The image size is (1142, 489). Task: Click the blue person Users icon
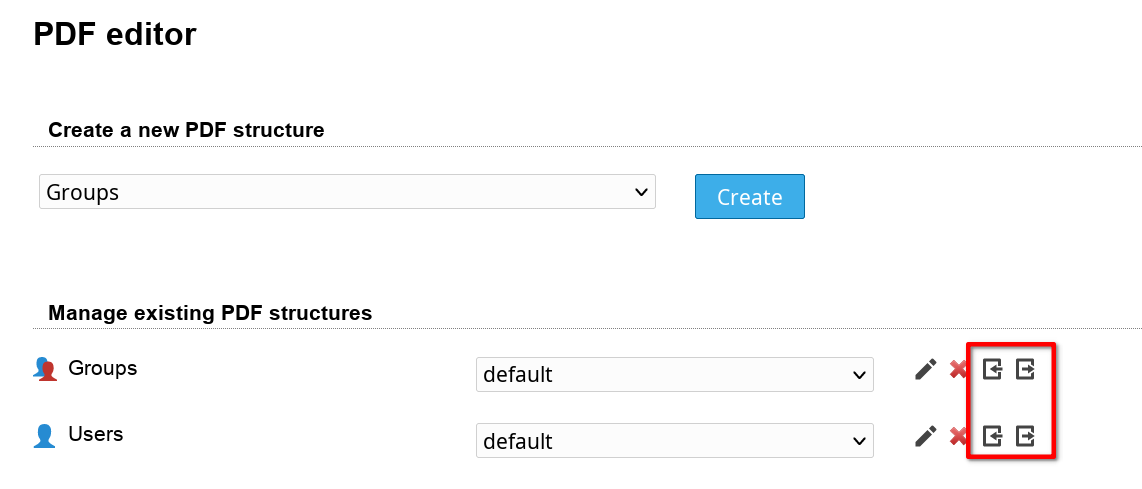pyautogui.click(x=45, y=436)
